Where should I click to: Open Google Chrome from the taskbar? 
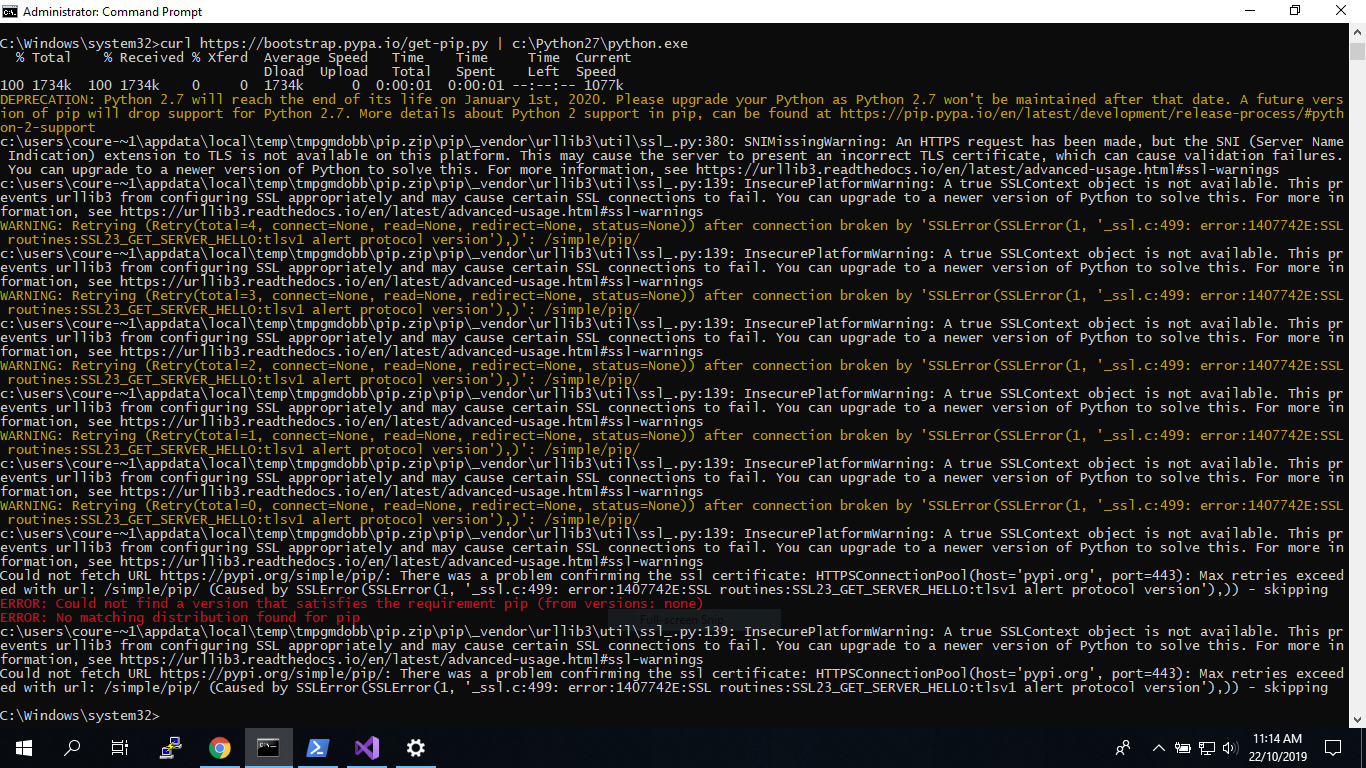pyautogui.click(x=220, y=747)
